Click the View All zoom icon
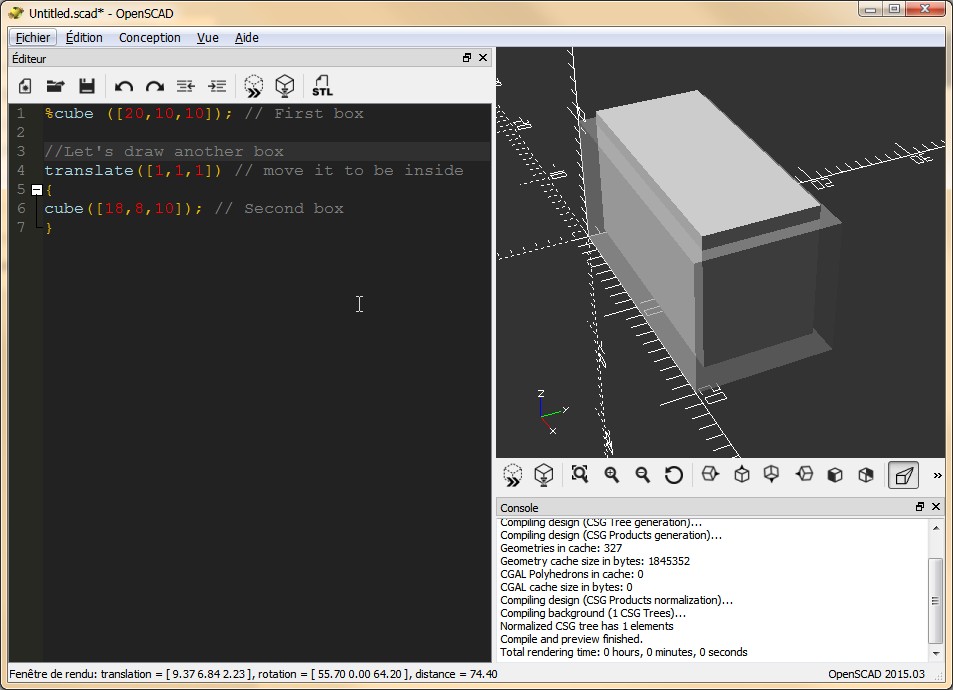Screen dimensions: 953x690 (580, 474)
